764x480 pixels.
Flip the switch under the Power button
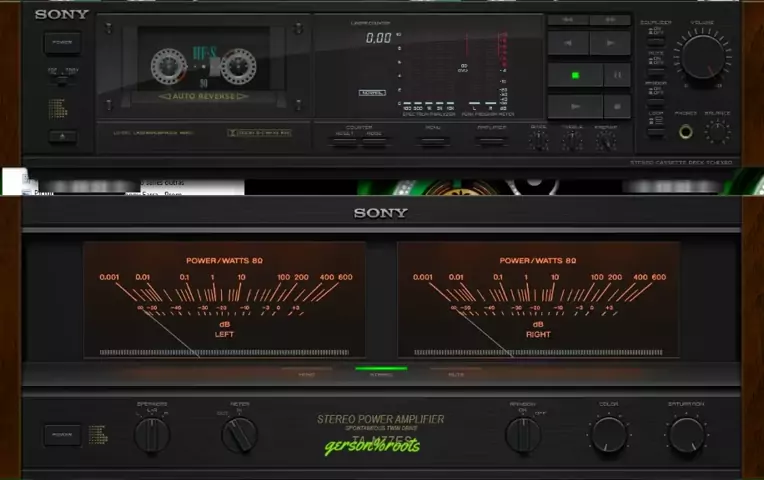(x=62, y=80)
